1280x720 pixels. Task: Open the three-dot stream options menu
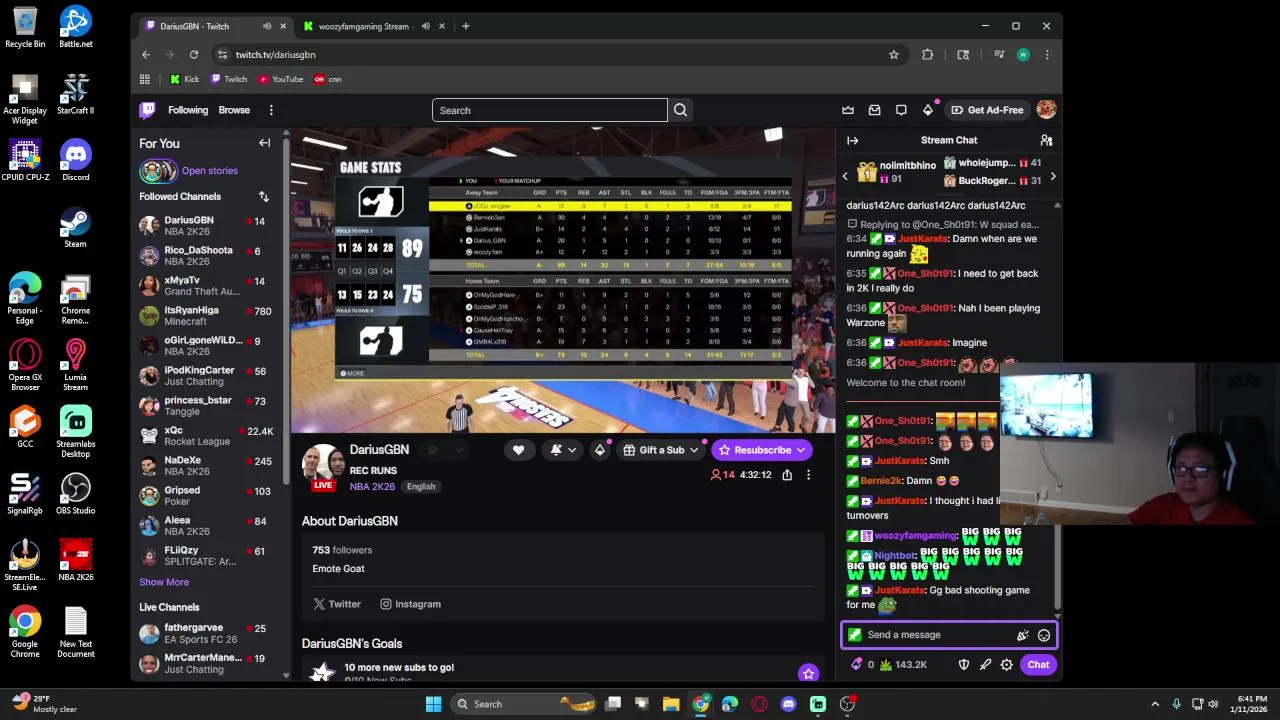[808, 475]
